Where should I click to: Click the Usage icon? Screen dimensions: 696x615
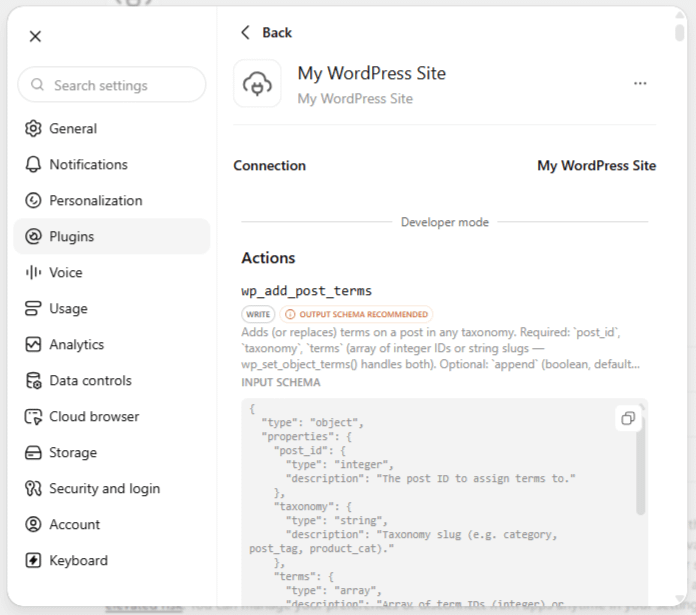33,308
